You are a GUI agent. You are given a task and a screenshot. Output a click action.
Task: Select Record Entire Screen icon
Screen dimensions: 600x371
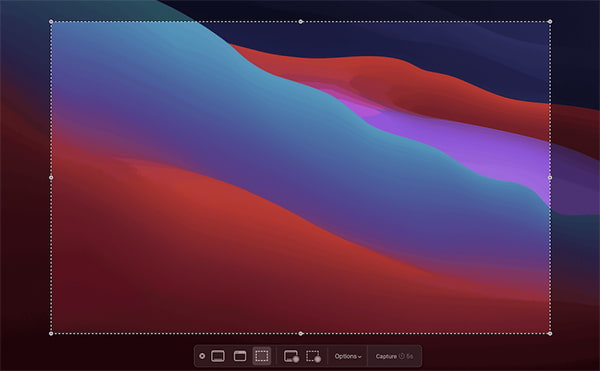tap(291, 356)
